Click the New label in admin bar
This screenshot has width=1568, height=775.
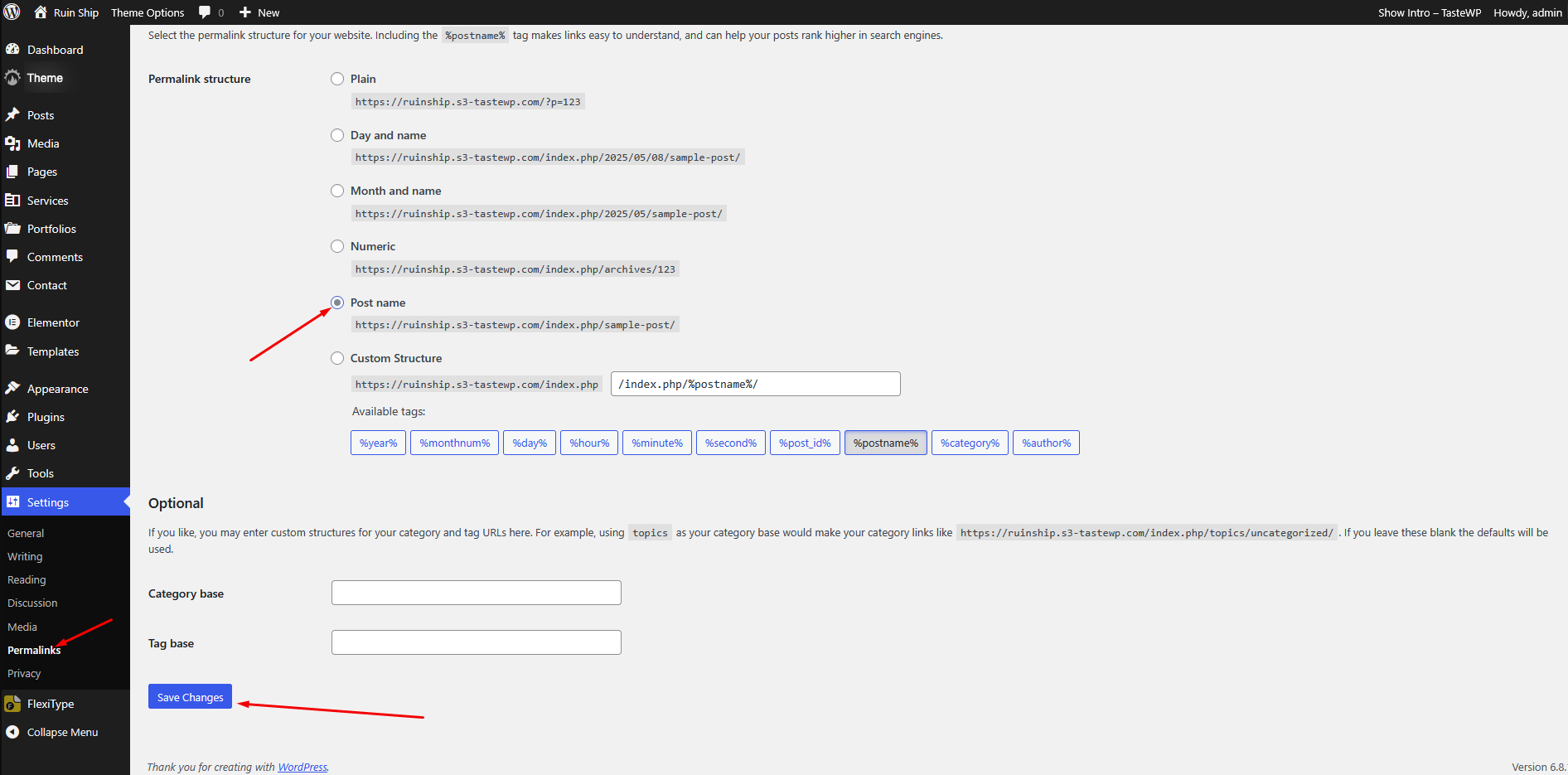269,12
